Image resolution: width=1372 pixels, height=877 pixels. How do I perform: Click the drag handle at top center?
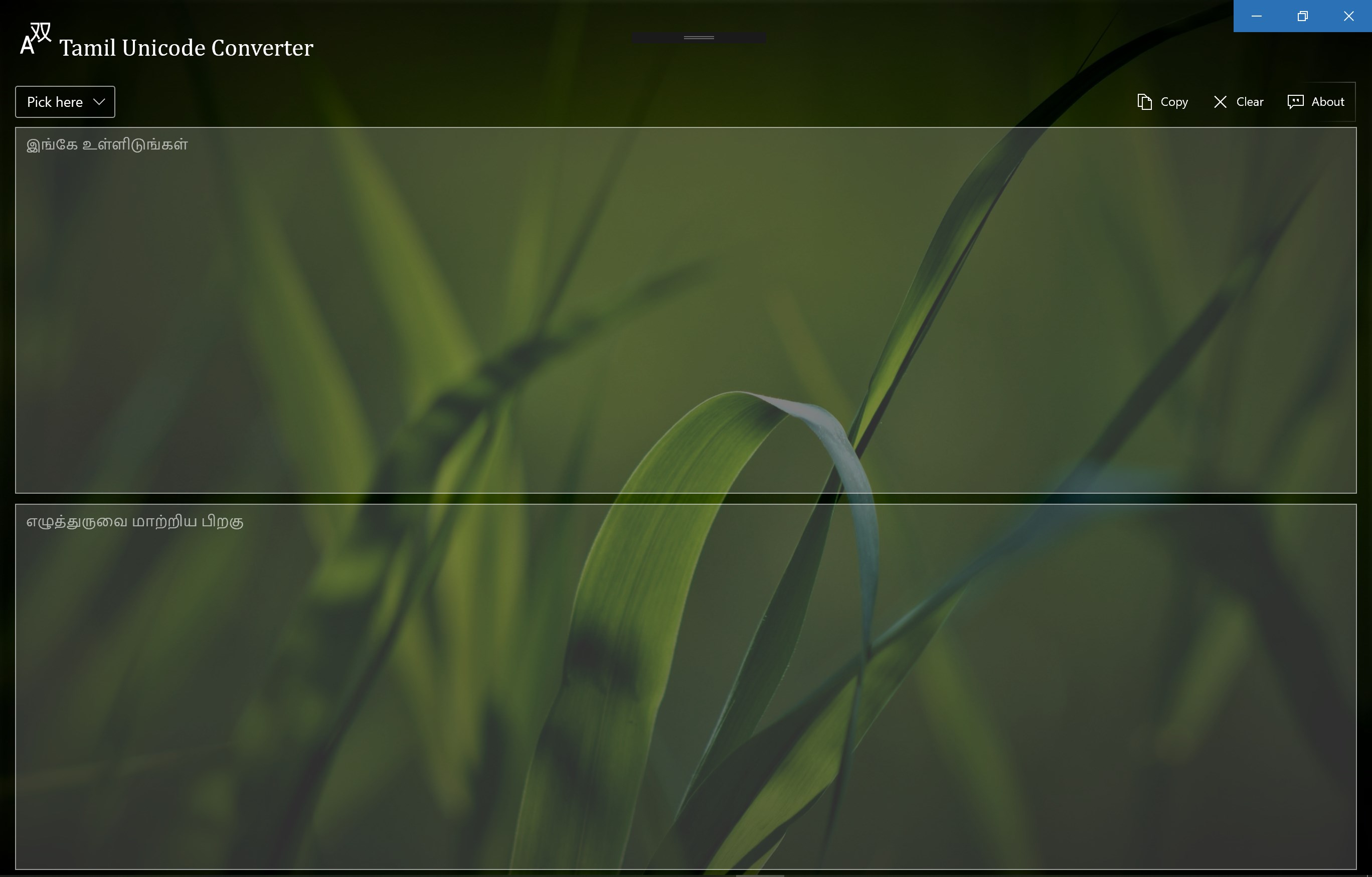(x=699, y=38)
